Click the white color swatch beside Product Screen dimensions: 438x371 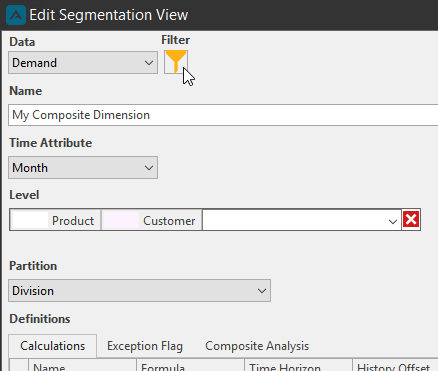pyautogui.click(x=30, y=220)
